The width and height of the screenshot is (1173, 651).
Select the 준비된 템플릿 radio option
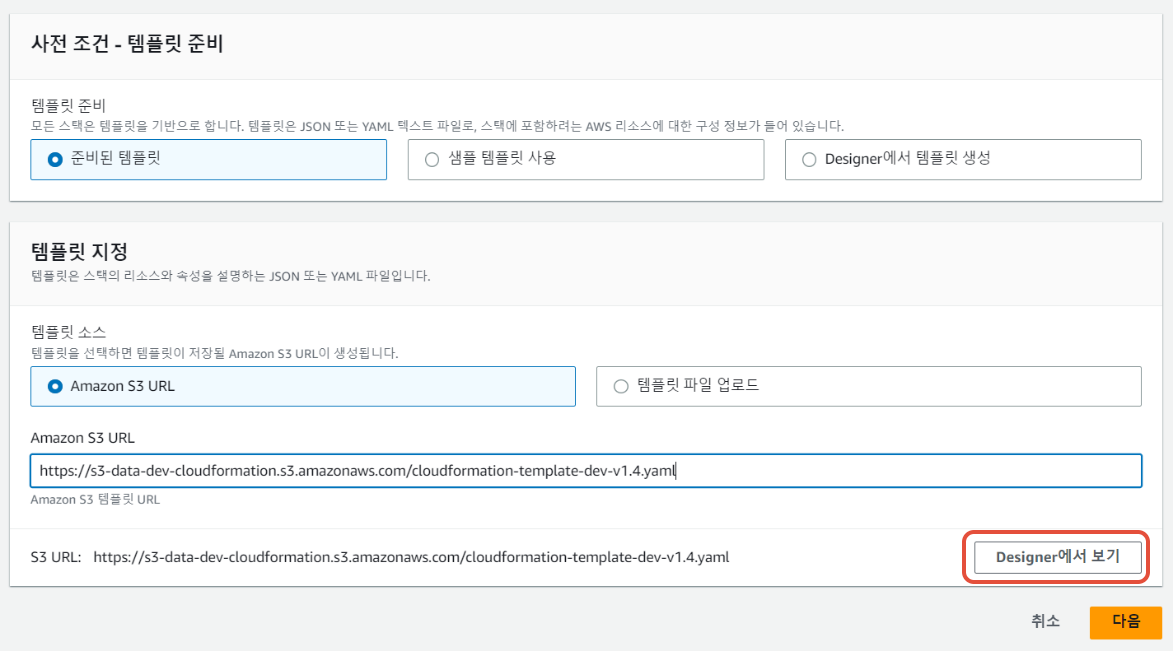point(55,159)
